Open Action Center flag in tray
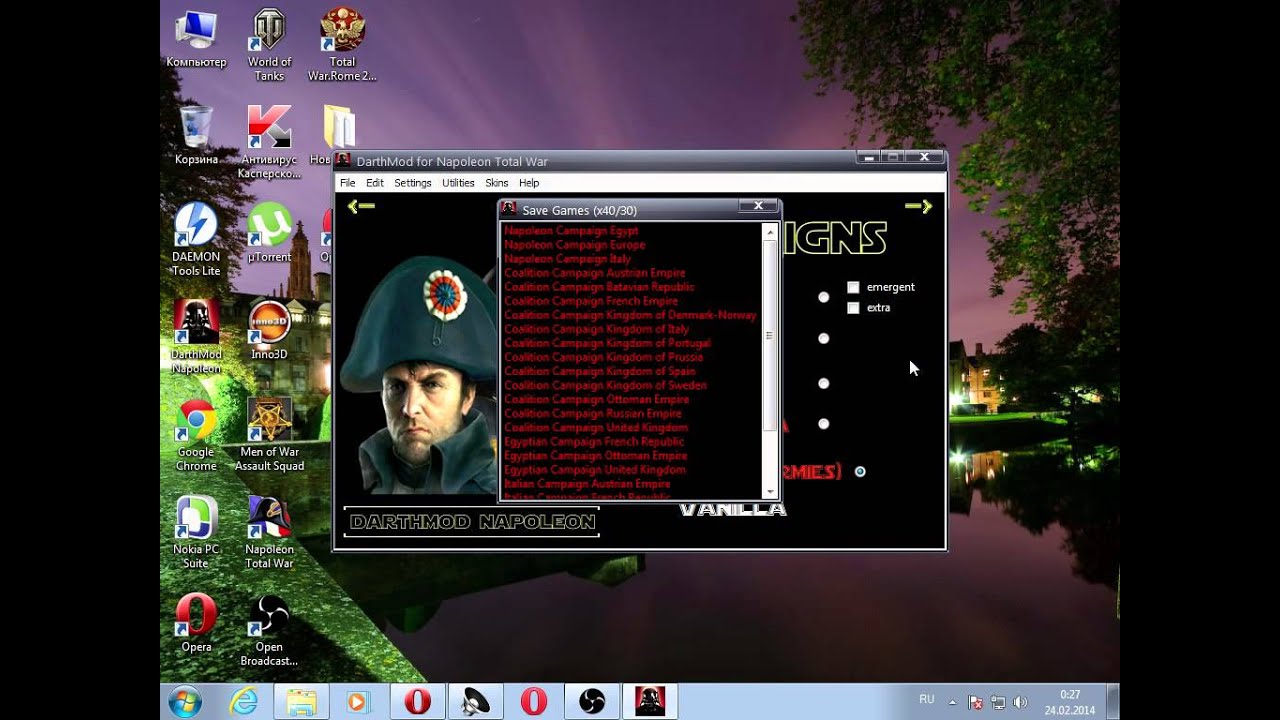This screenshot has width=1280, height=720. click(976, 702)
